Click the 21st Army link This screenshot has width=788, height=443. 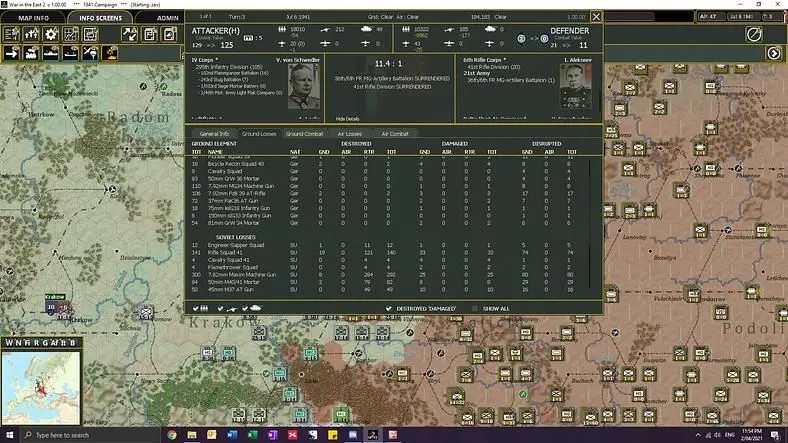tap(476, 73)
